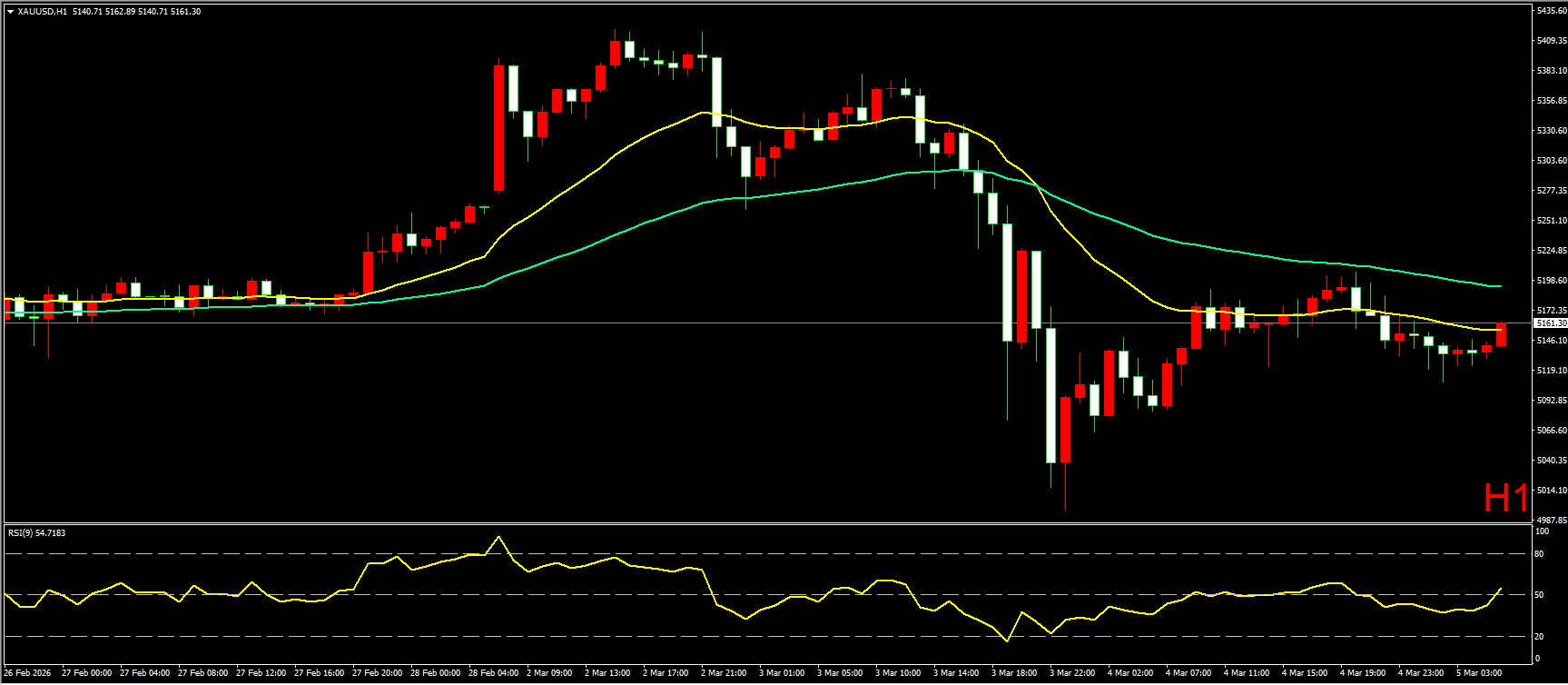Click the RSI scale 20 level label
1568x685 pixels.
tap(1540, 636)
